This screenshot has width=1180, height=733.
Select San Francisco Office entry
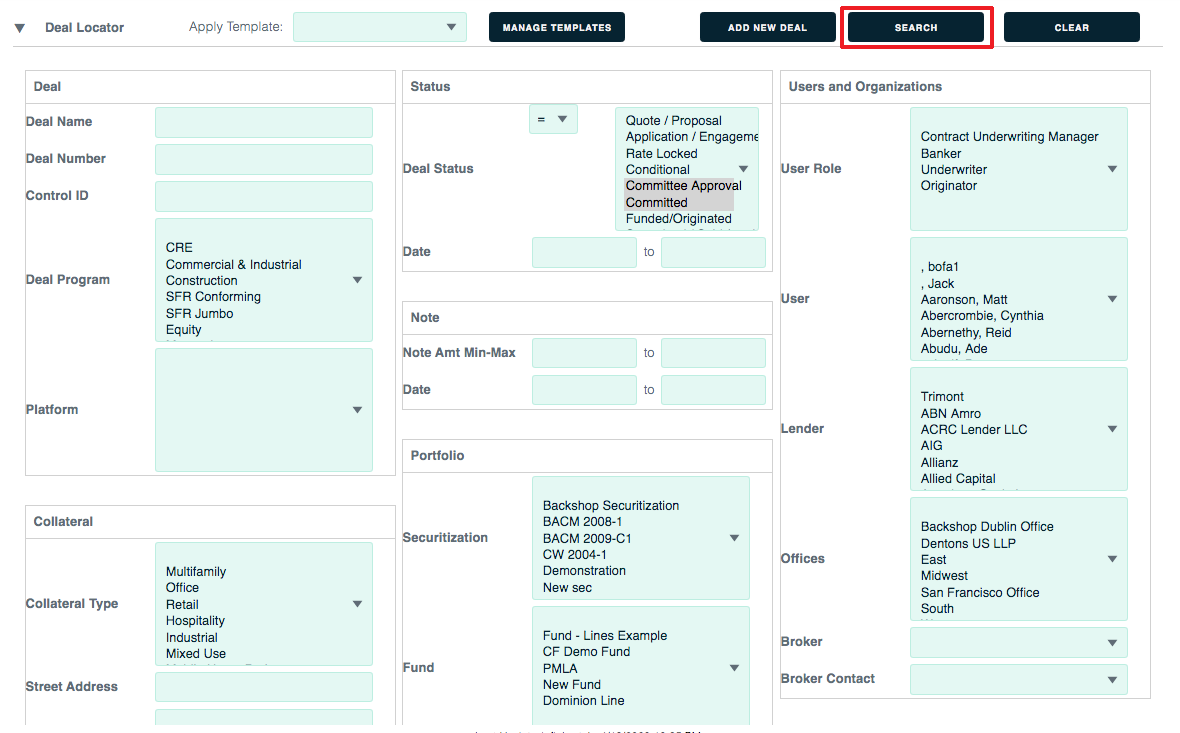(x=979, y=593)
